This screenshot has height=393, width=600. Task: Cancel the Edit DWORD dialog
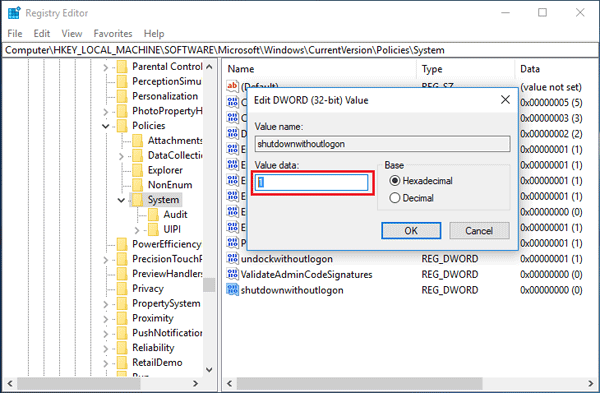pos(479,231)
